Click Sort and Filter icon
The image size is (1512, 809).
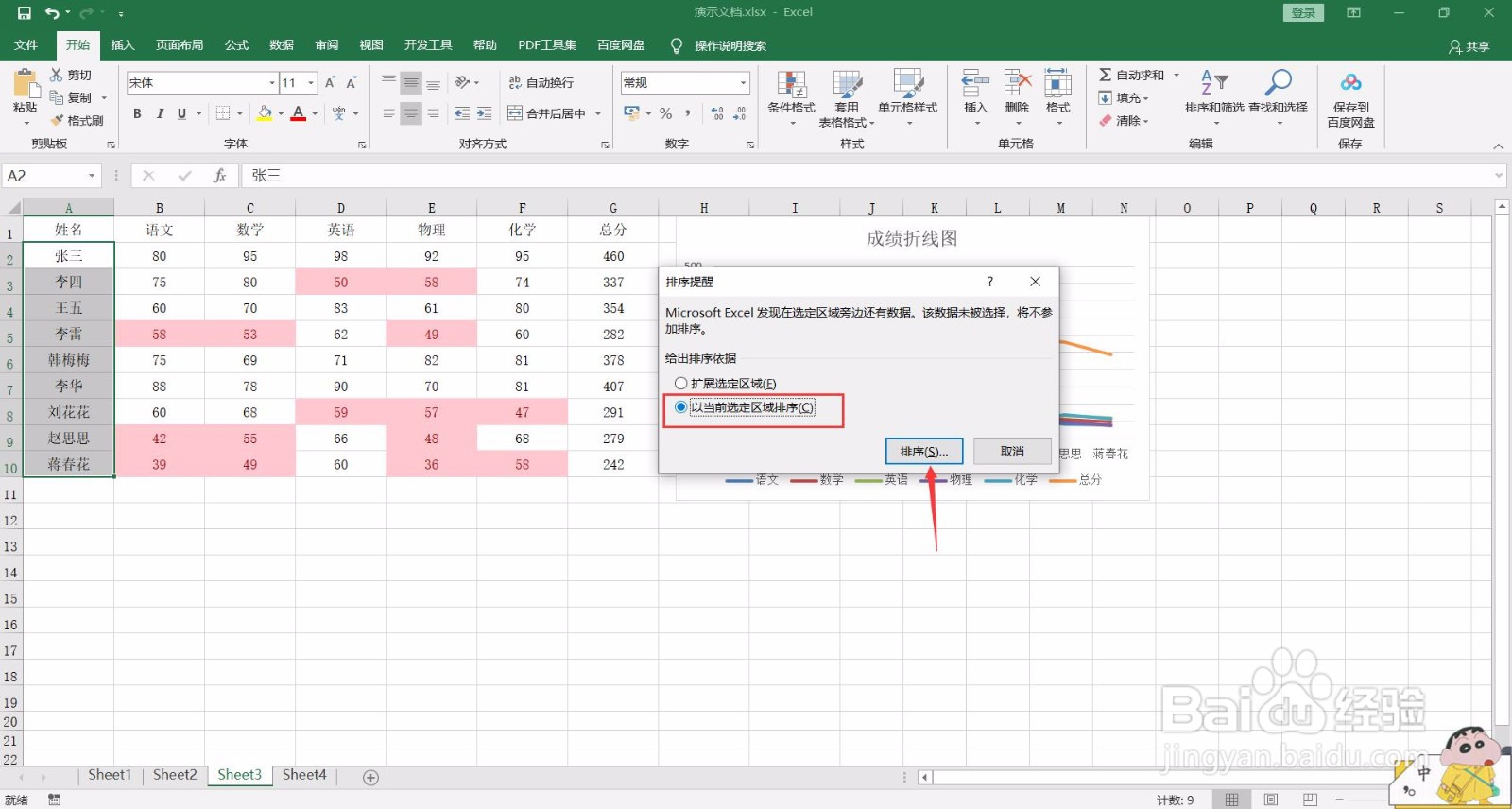[1214, 82]
